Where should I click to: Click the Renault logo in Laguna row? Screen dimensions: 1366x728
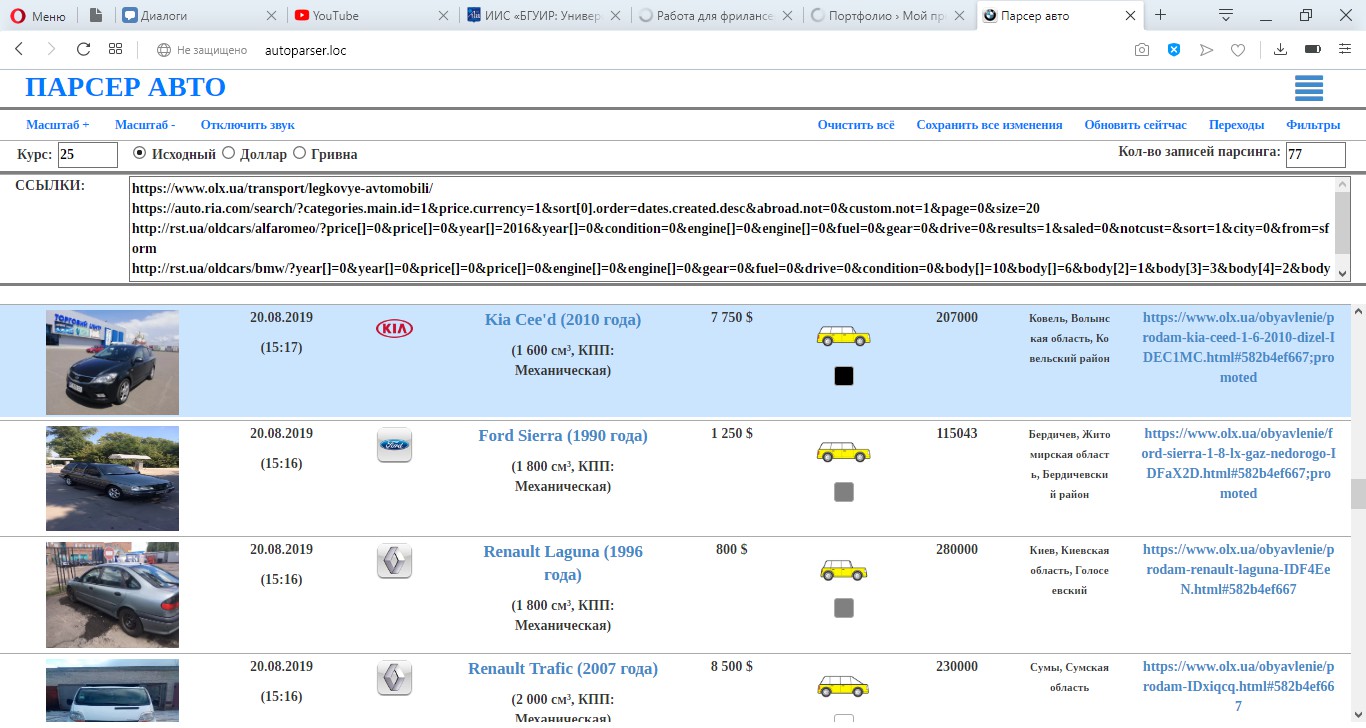394,561
